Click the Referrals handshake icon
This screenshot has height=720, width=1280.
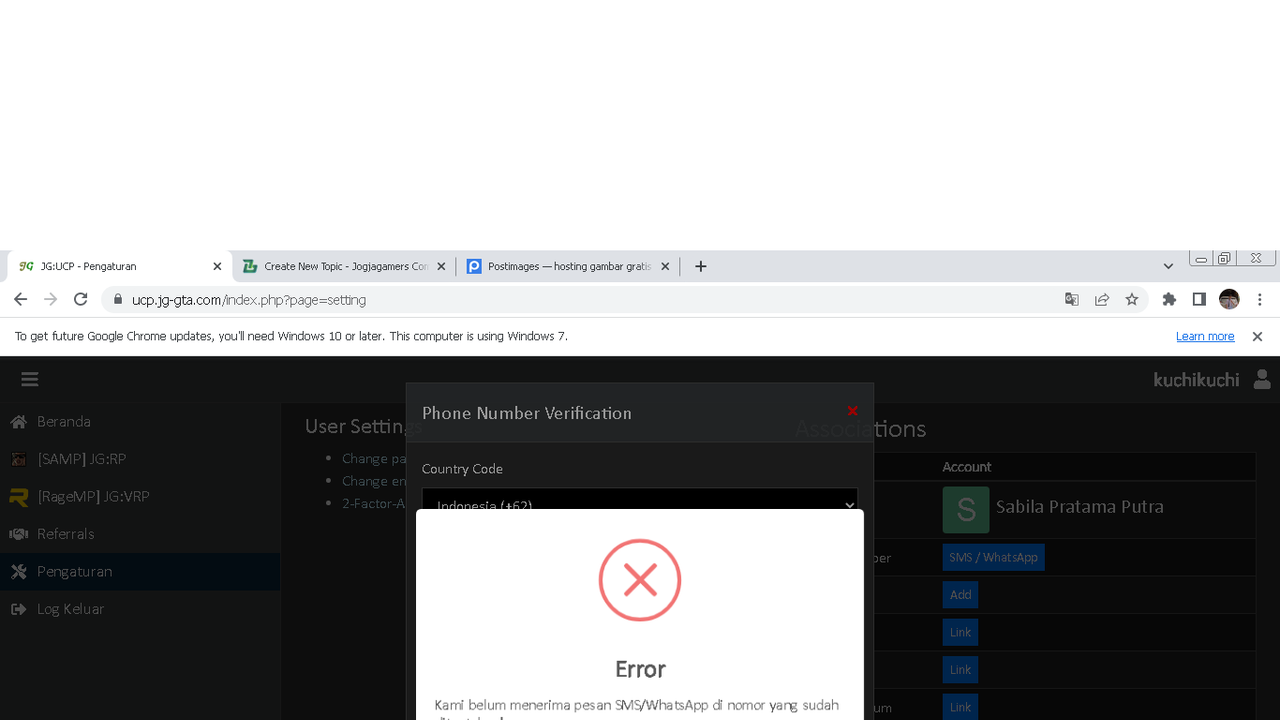point(18,534)
